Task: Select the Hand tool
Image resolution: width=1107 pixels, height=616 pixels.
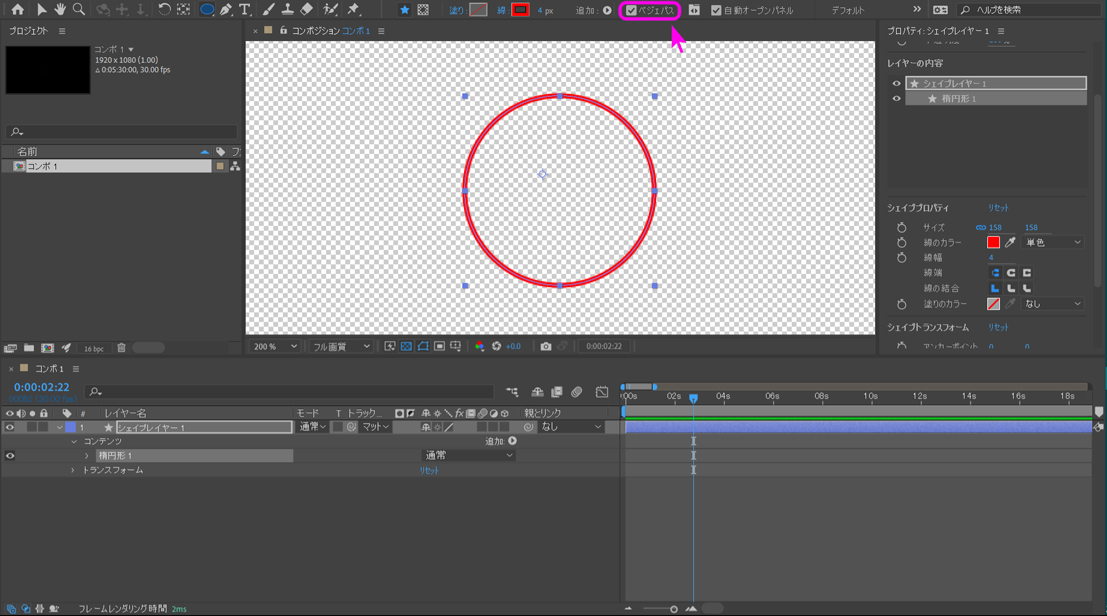Action: click(x=60, y=10)
